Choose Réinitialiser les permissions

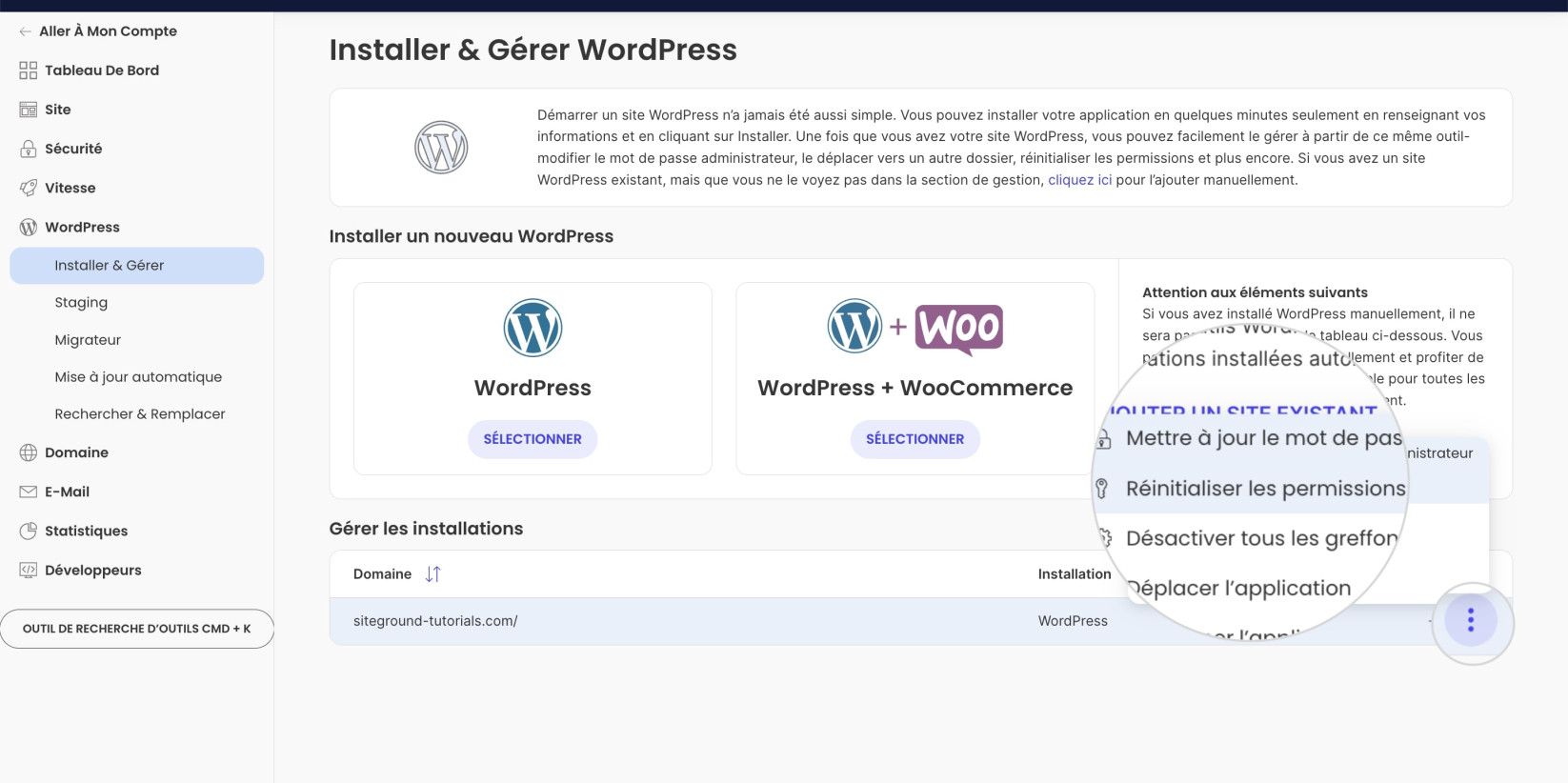(x=1265, y=489)
